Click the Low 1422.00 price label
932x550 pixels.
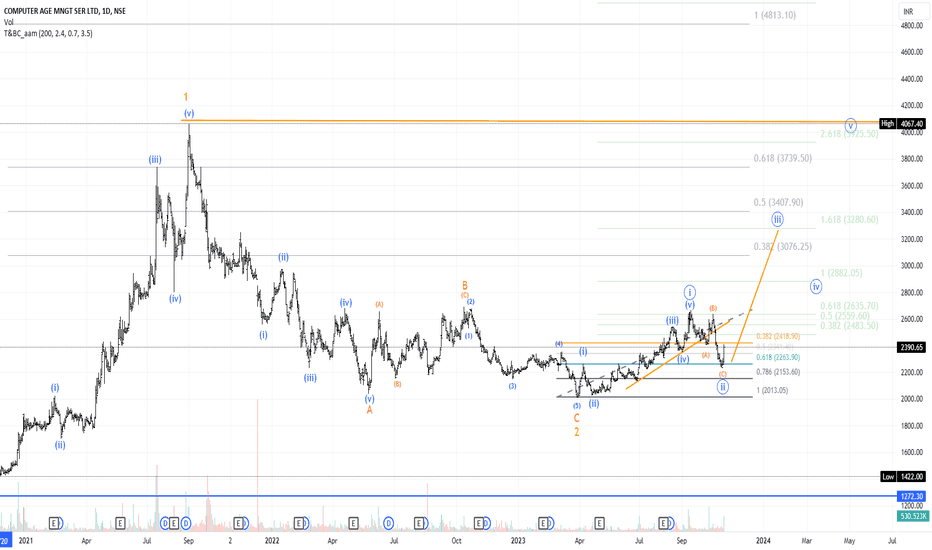pyautogui.click(x=903, y=476)
